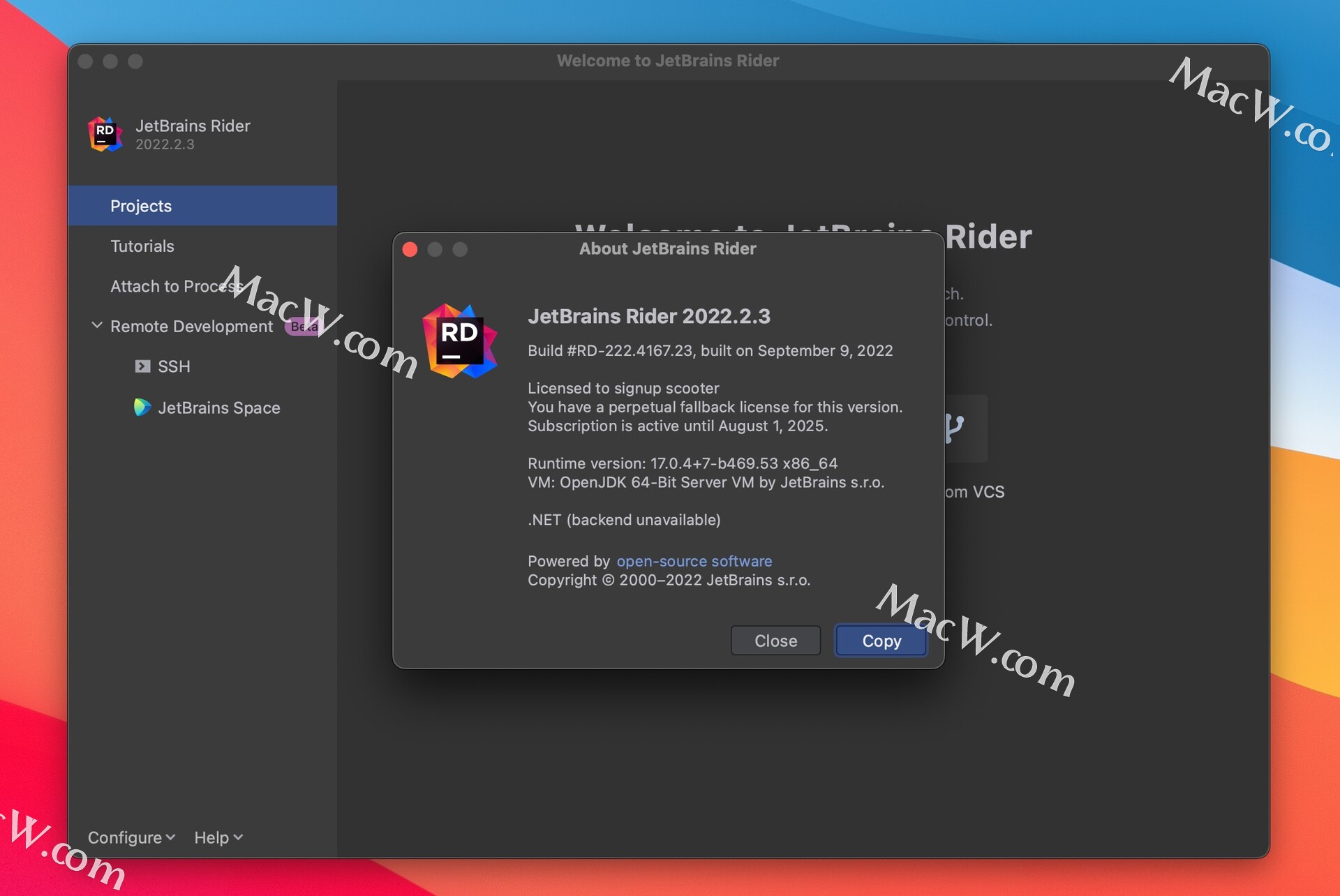Click the About JetBrains Rider title bar
1340x896 pixels.
point(668,248)
